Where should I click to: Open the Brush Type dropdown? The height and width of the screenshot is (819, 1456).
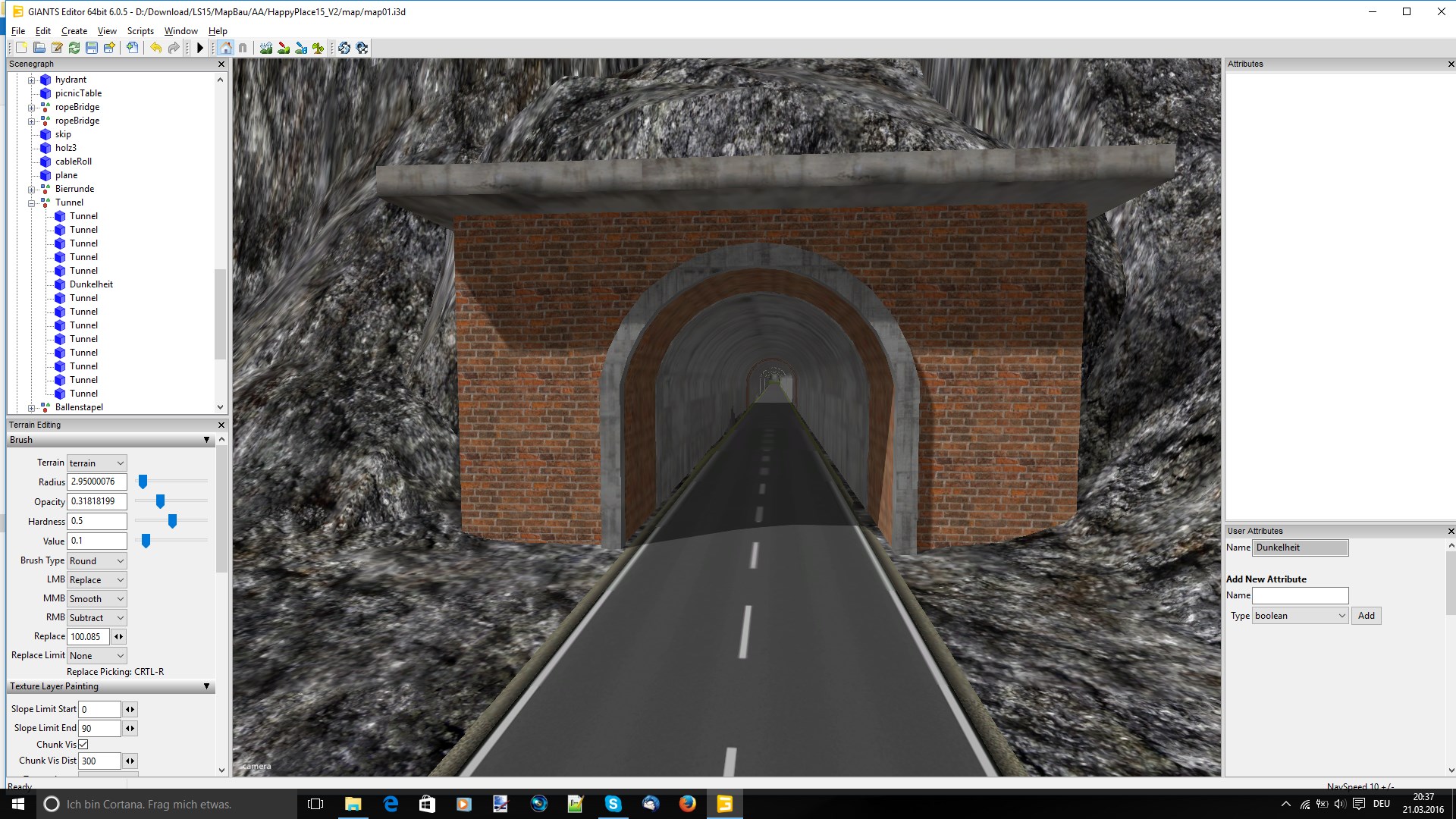(x=97, y=561)
